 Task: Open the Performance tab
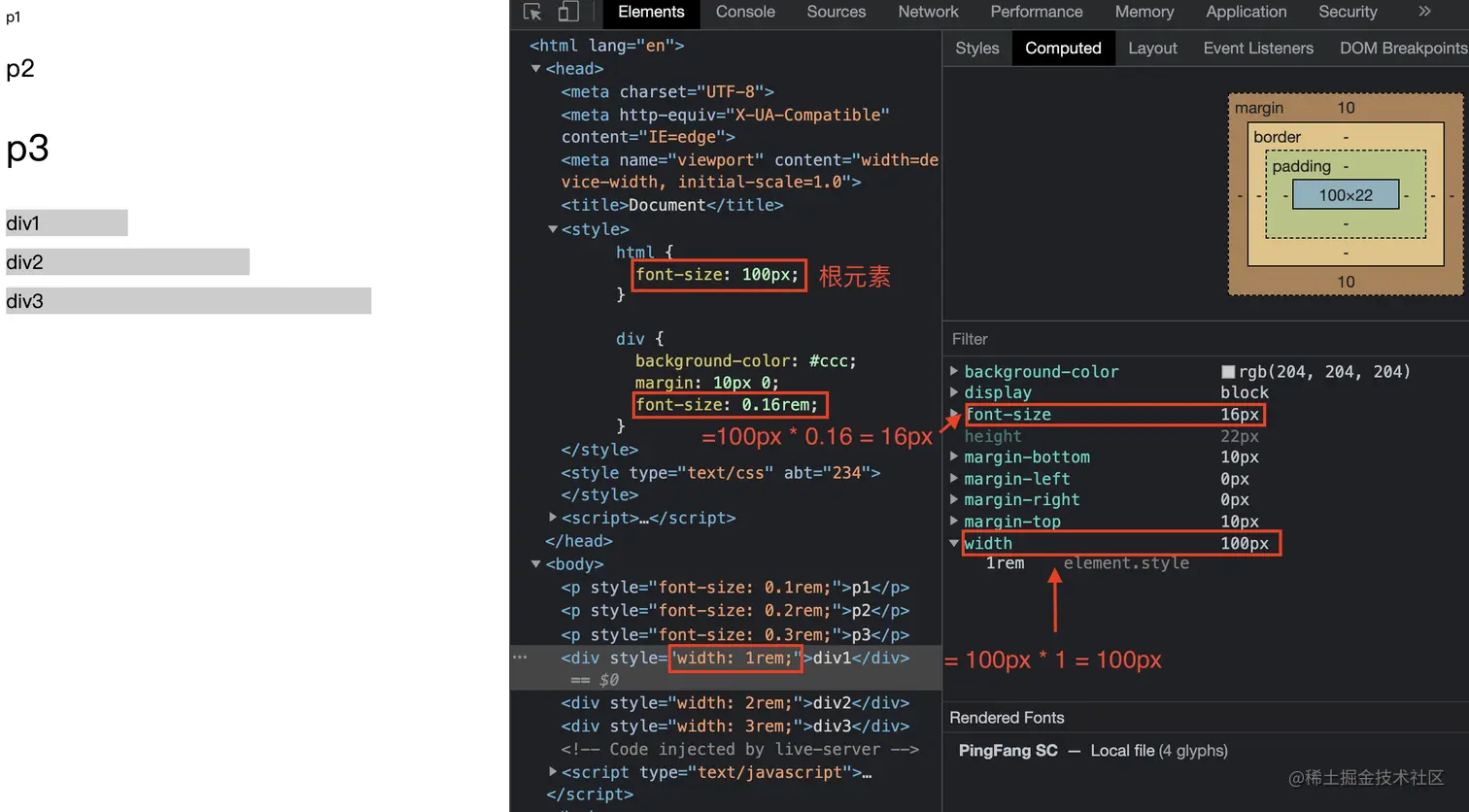coord(1037,12)
